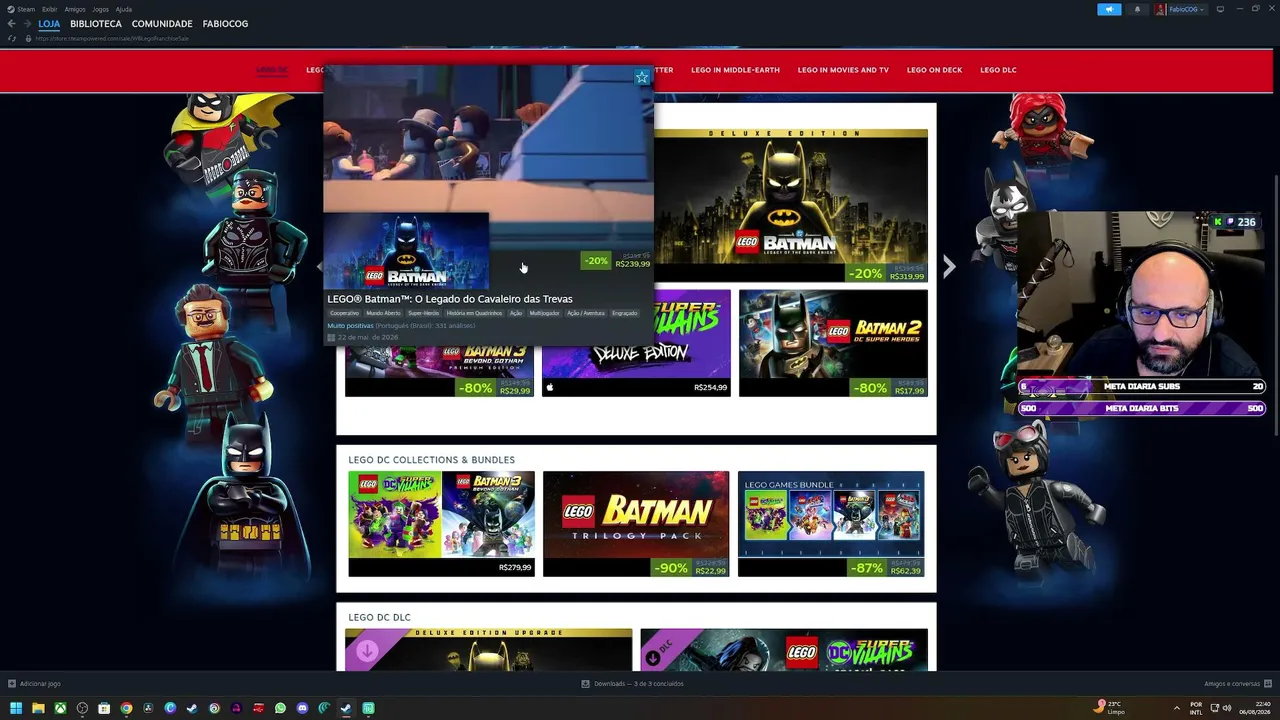Viewport: 1280px width, 720px height.
Task: Click the Muito positivas review summary
Action: coord(350,325)
